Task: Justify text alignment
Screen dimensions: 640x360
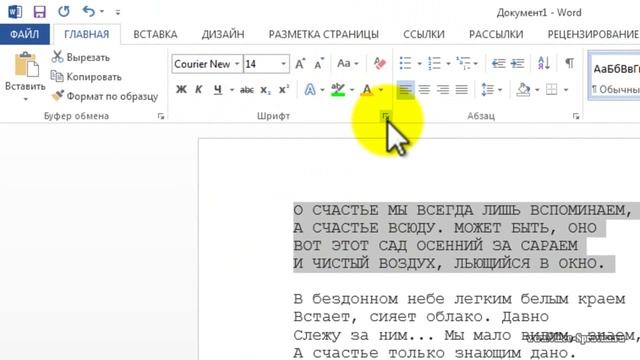Action: pos(462,90)
